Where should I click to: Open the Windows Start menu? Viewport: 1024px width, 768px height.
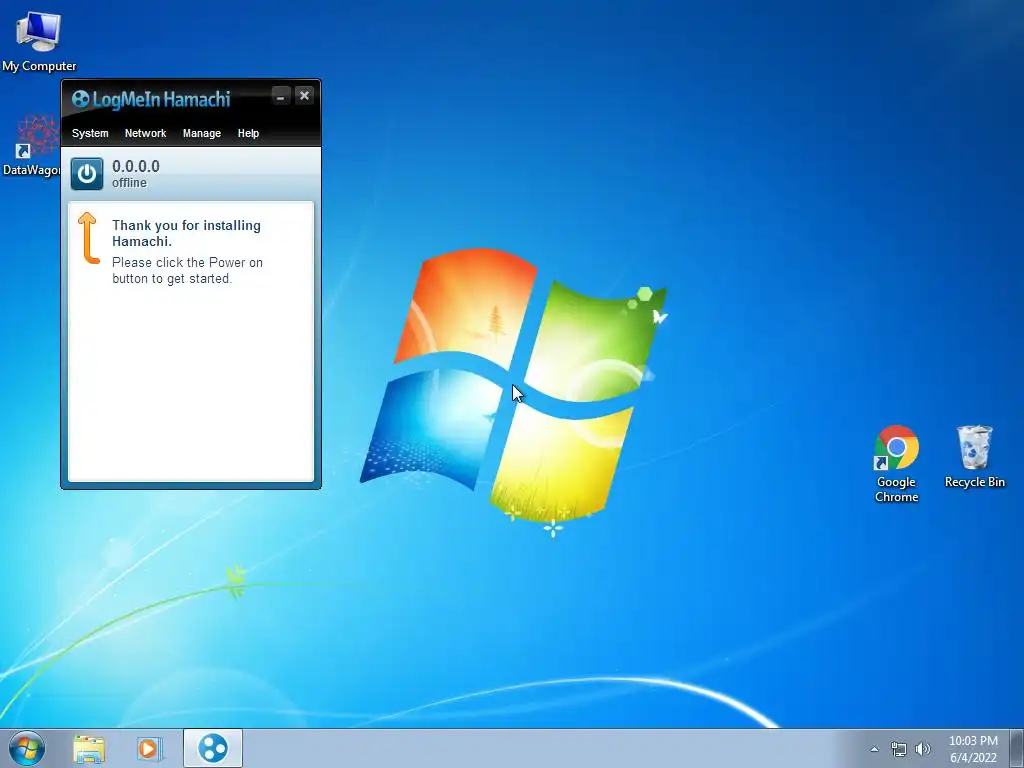pos(27,748)
